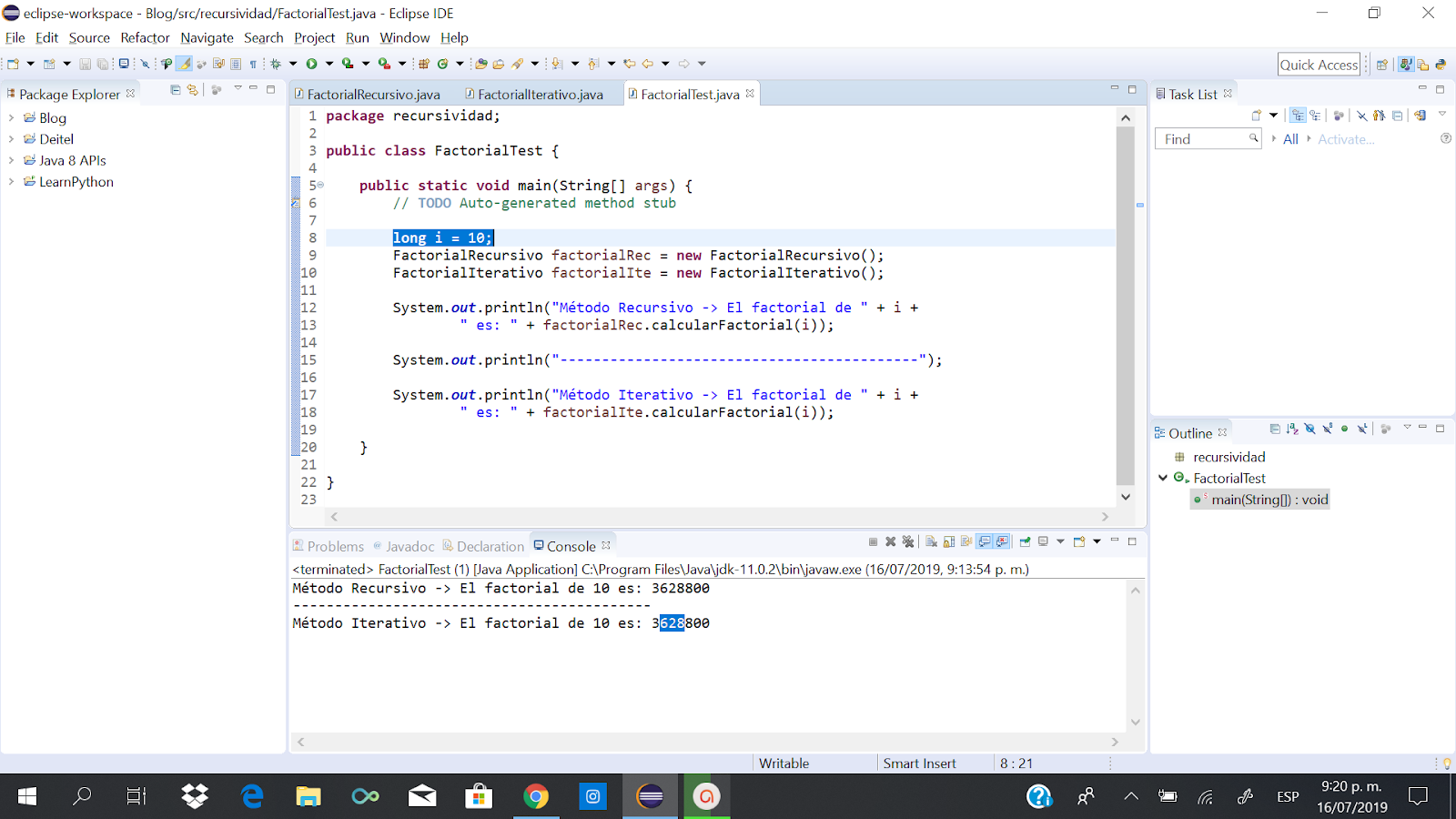Save the current file
This screenshot has width=1456, height=819.
point(86,64)
